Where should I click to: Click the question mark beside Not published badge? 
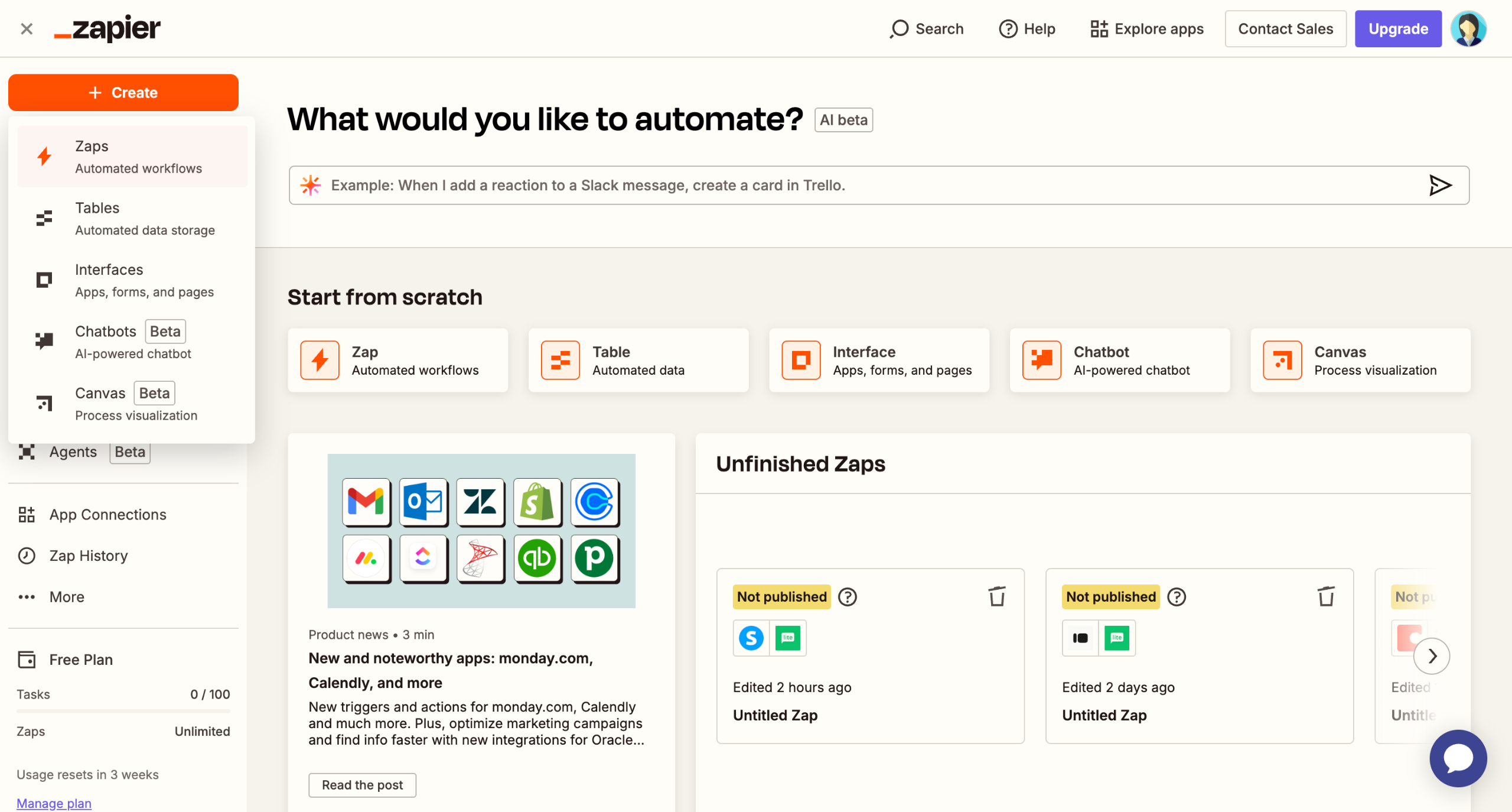tap(848, 597)
